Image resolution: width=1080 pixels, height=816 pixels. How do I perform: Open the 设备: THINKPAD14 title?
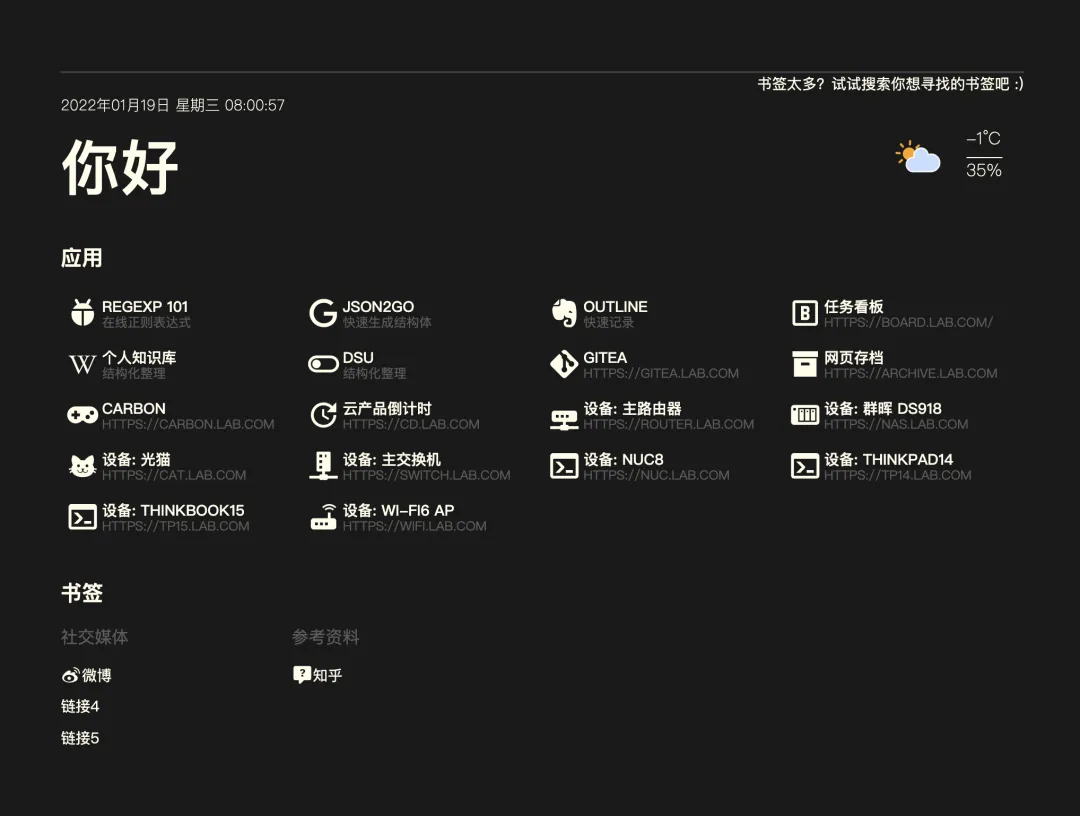click(889, 459)
